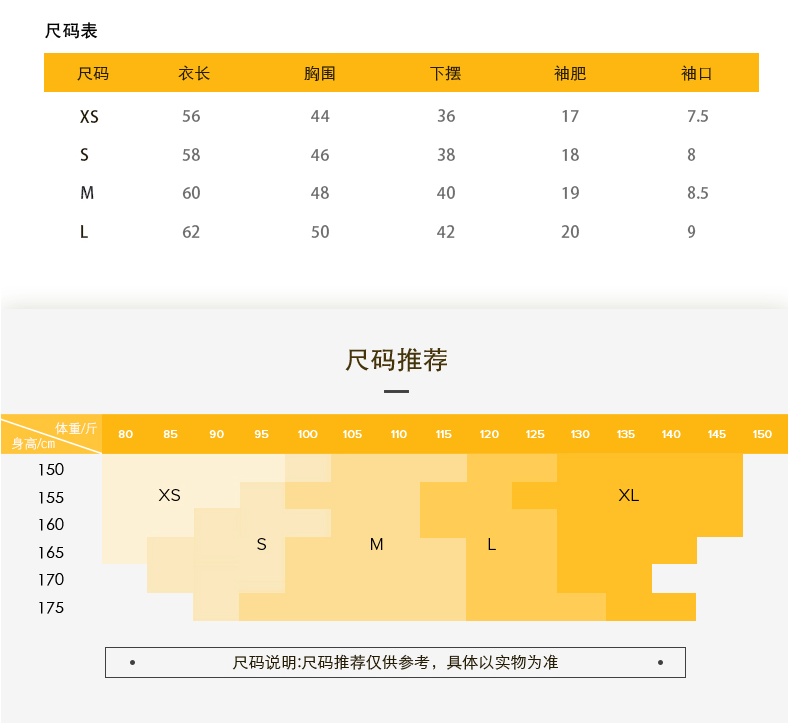Viewport: 788px width, 723px height.
Task: Select the XS zone in recommendation chart
Action: click(170, 495)
